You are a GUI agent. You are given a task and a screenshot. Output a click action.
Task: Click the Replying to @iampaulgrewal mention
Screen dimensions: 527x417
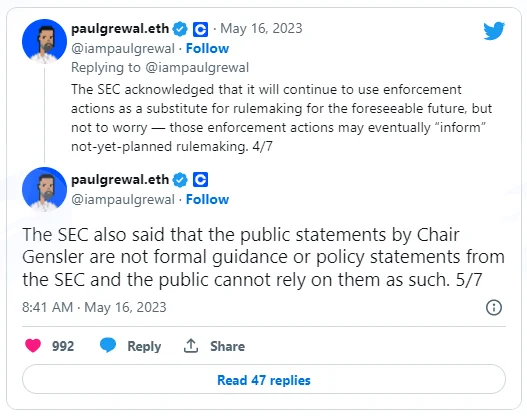click(x=197, y=68)
